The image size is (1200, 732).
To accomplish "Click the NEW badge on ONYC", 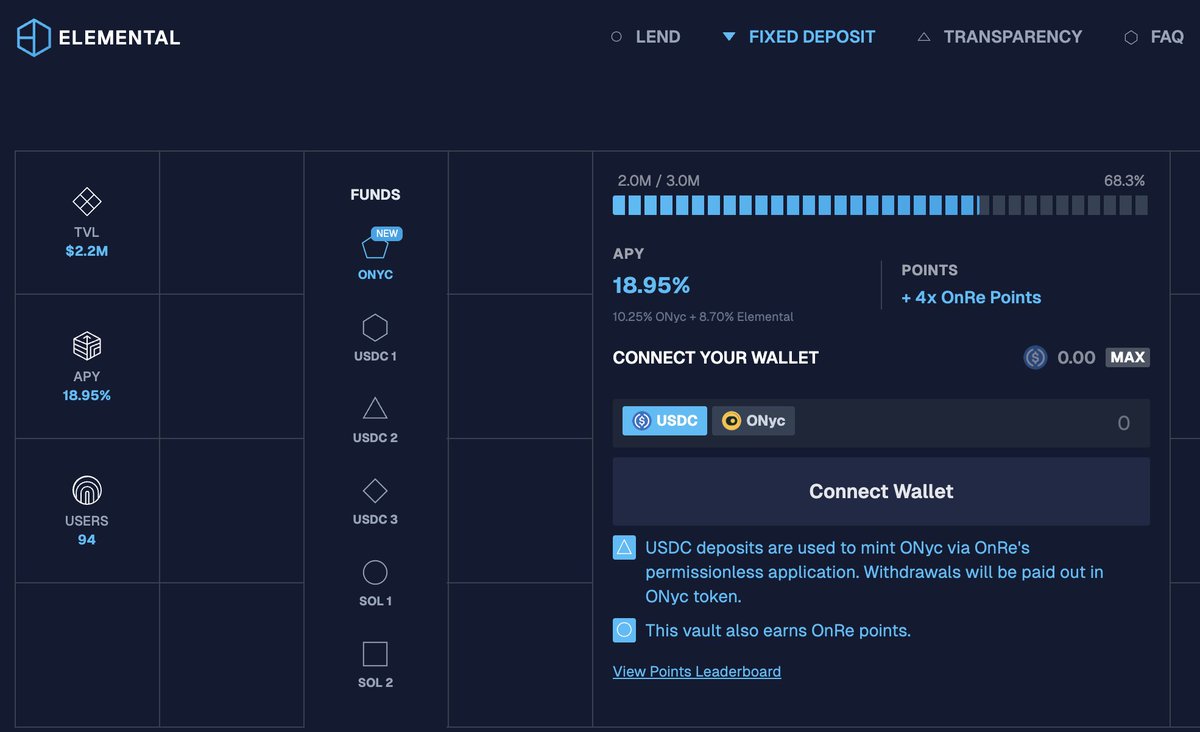I will click(387, 233).
